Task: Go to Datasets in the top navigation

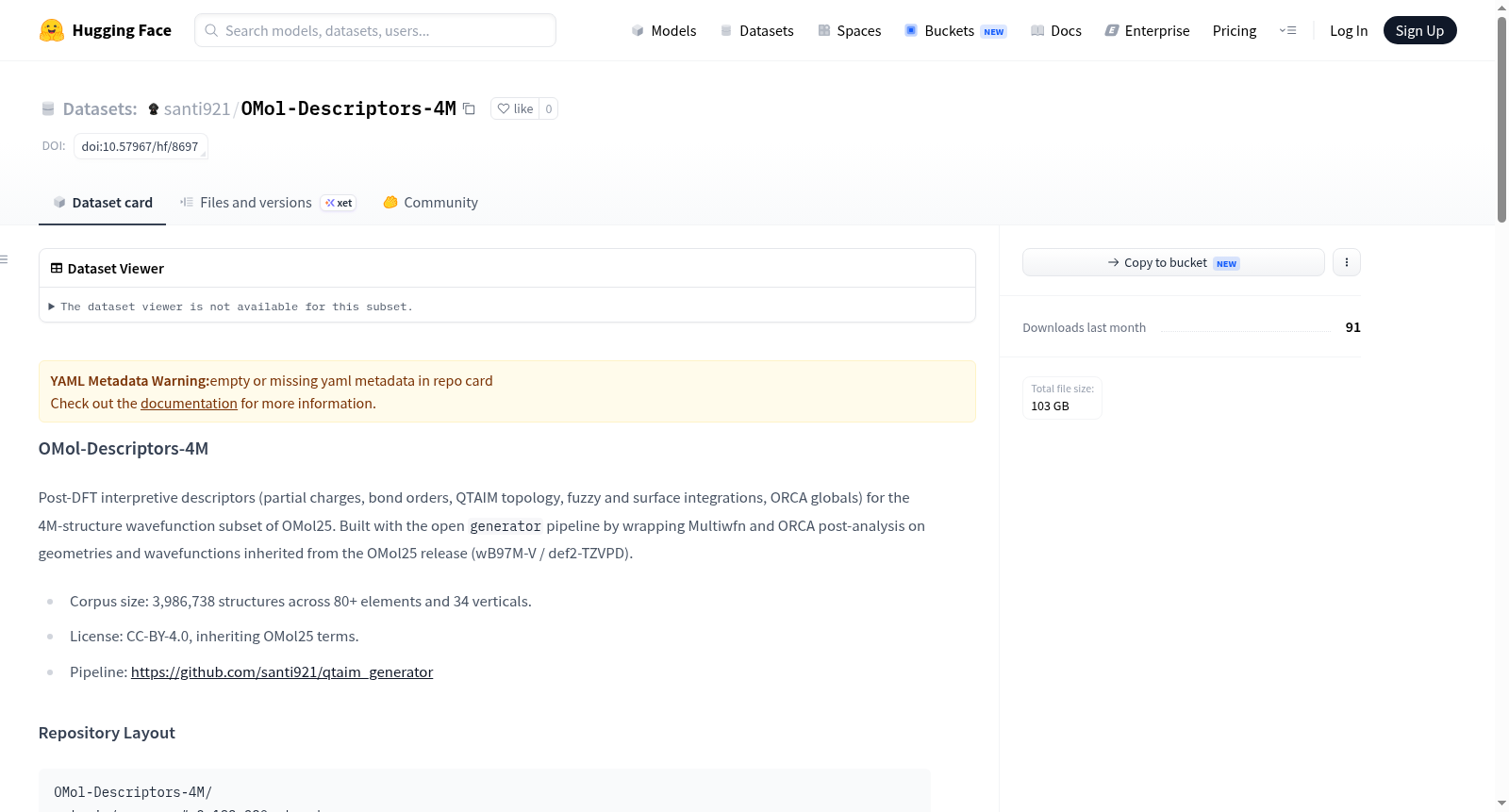Action: point(756,31)
